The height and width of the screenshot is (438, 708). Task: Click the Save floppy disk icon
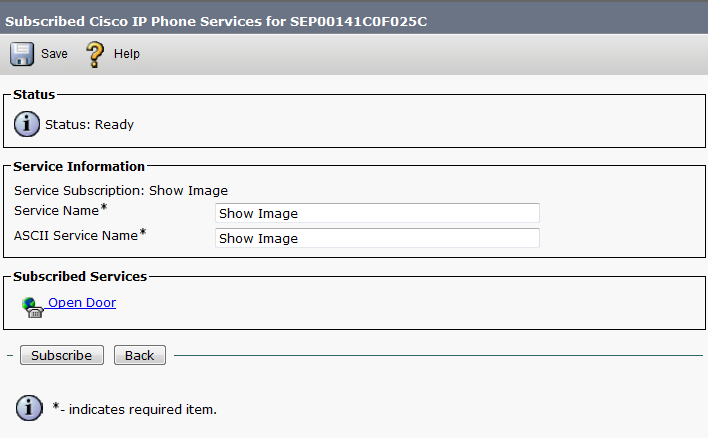pyautogui.click(x=22, y=53)
